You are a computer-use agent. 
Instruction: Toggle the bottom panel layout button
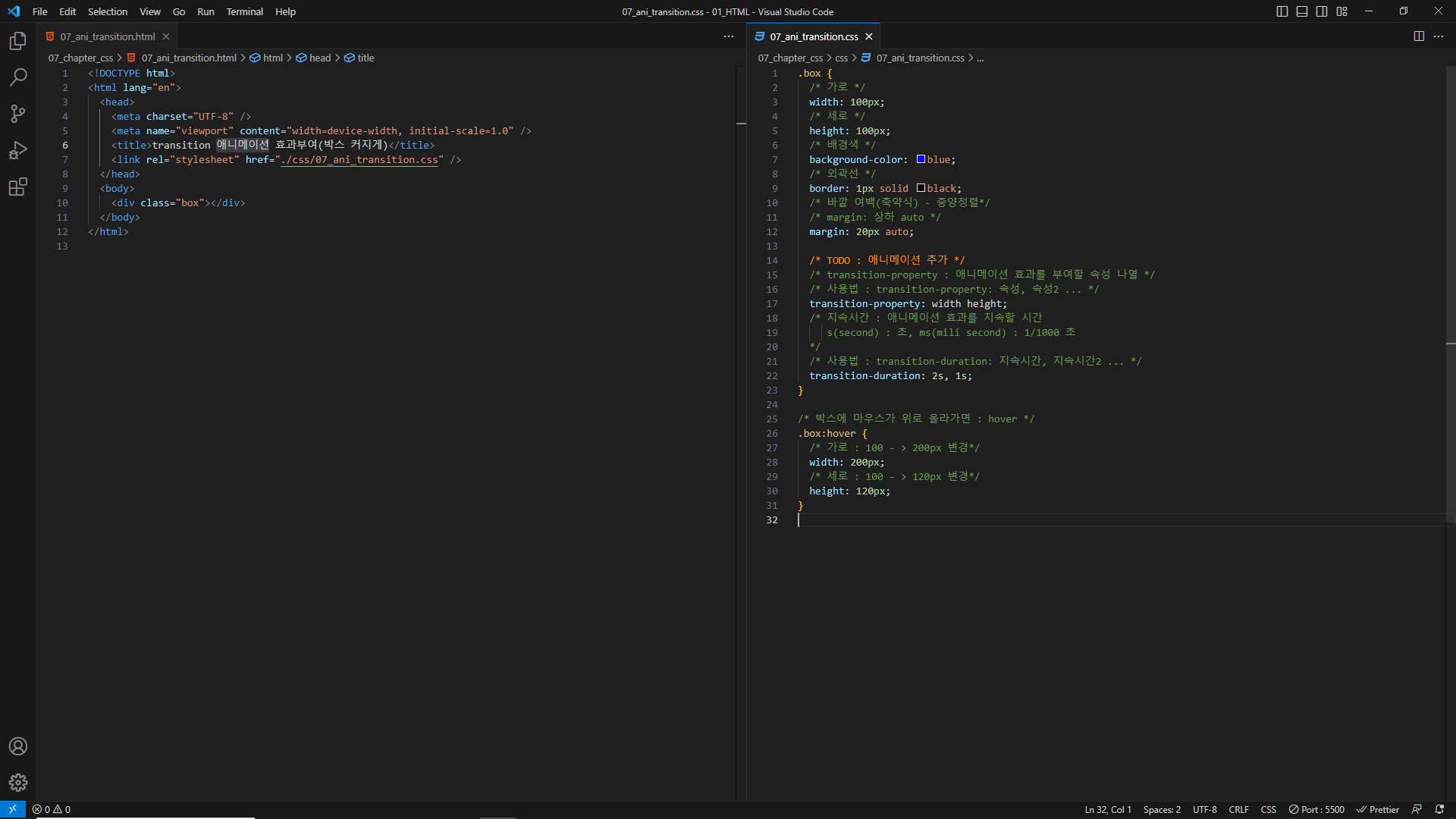coord(1302,11)
